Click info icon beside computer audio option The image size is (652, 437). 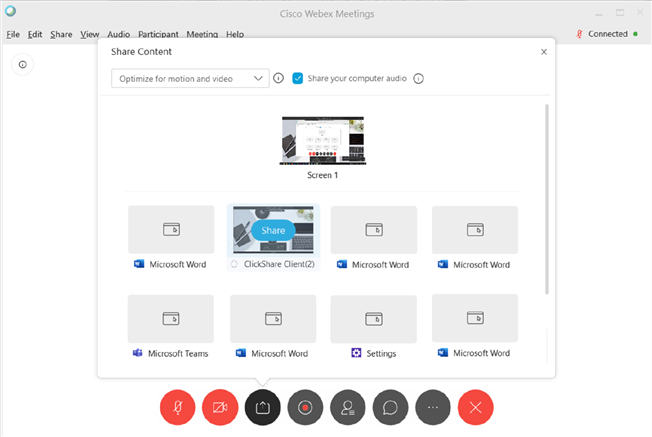point(419,78)
